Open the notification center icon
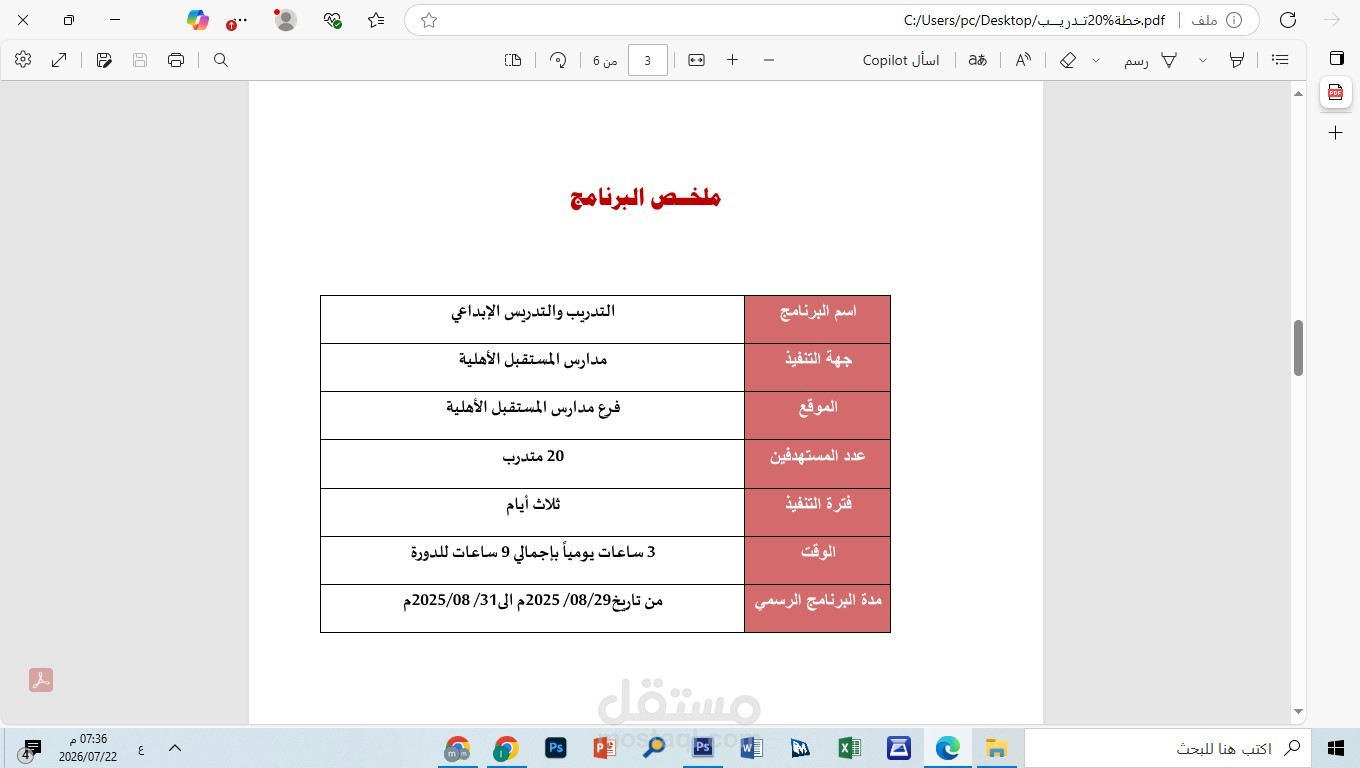Viewport: 1360px width, 768px height. coord(31,749)
